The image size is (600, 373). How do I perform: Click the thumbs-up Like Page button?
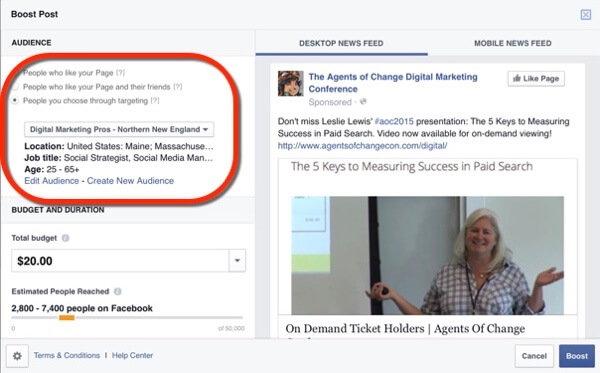pos(536,78)
